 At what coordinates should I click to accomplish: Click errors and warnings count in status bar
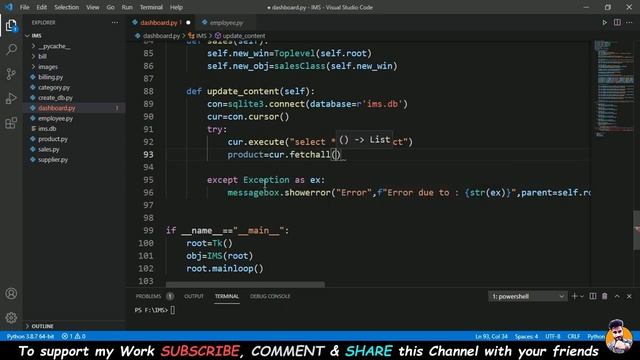73,336
